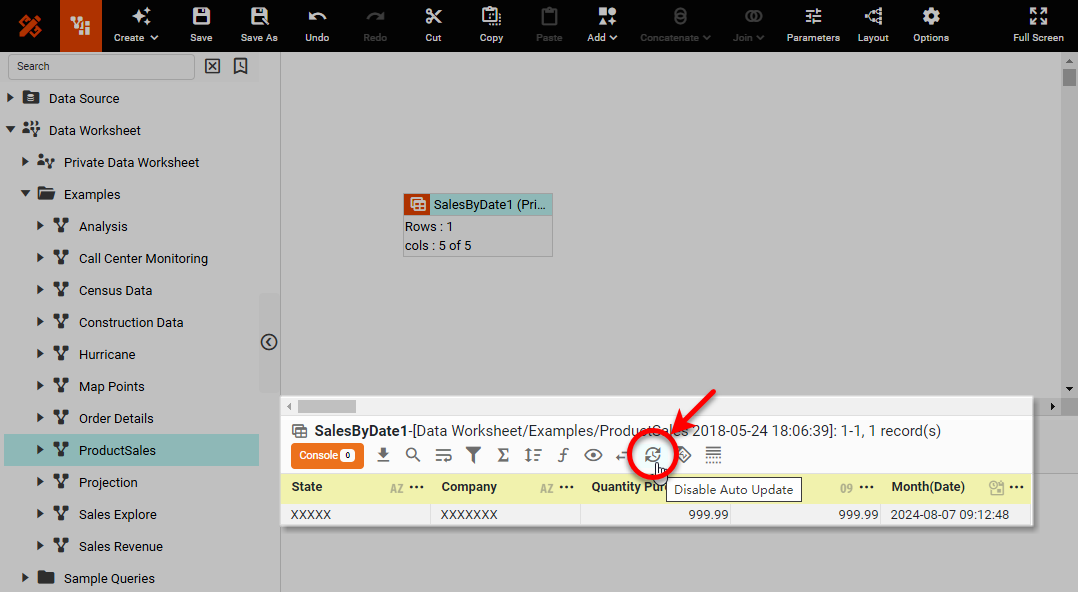Click the Layout icon in the toolbar
Screen dimensions: 1078x592
871,24
